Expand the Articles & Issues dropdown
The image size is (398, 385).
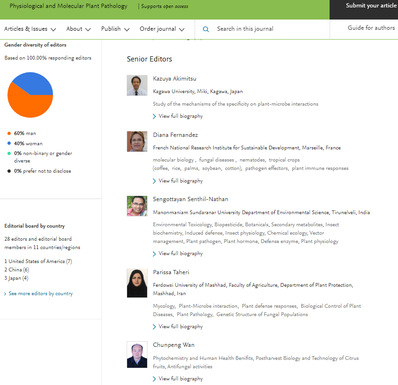pos(30,29)
